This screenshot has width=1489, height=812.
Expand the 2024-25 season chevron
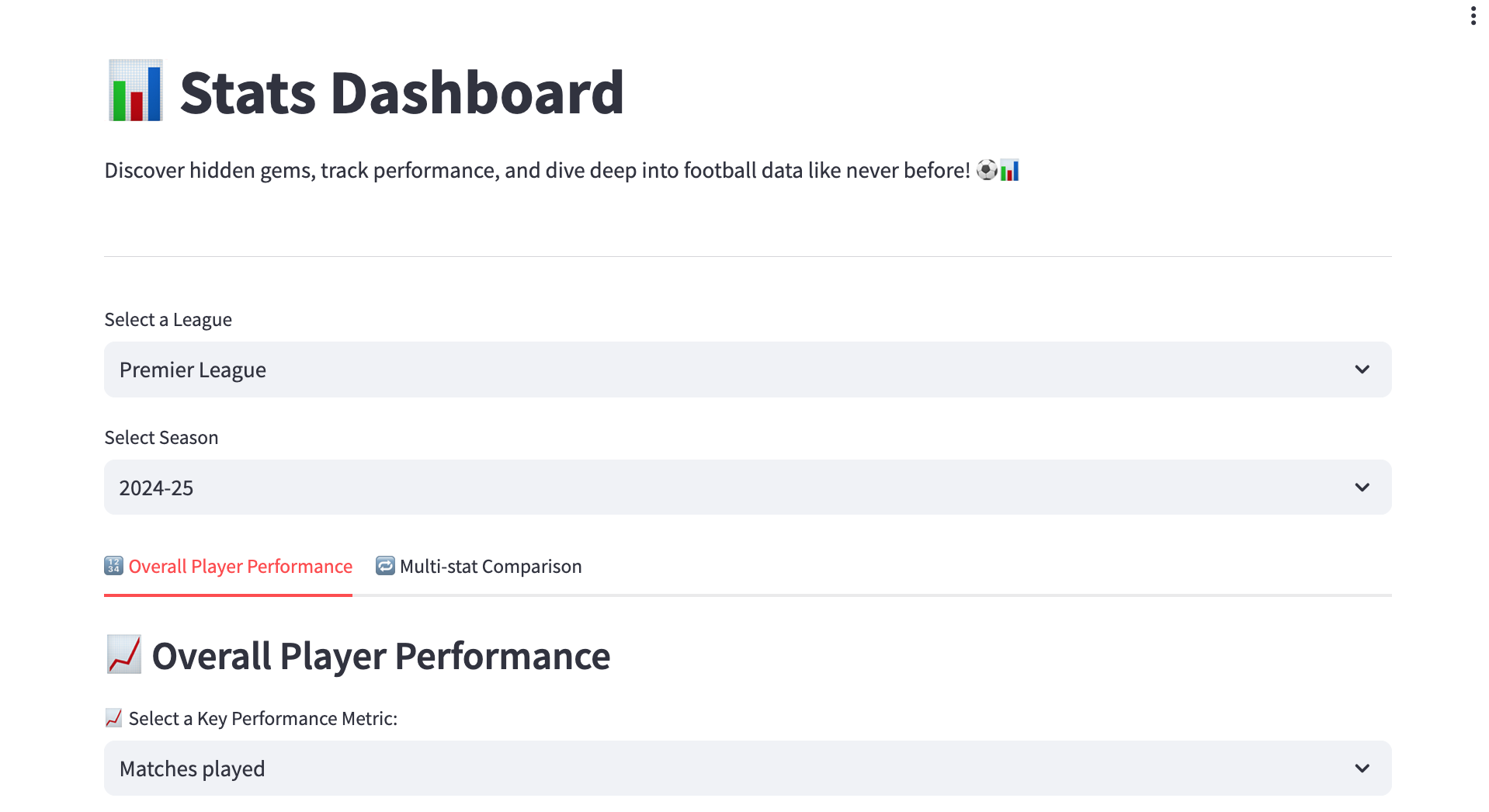point(1362,487)
